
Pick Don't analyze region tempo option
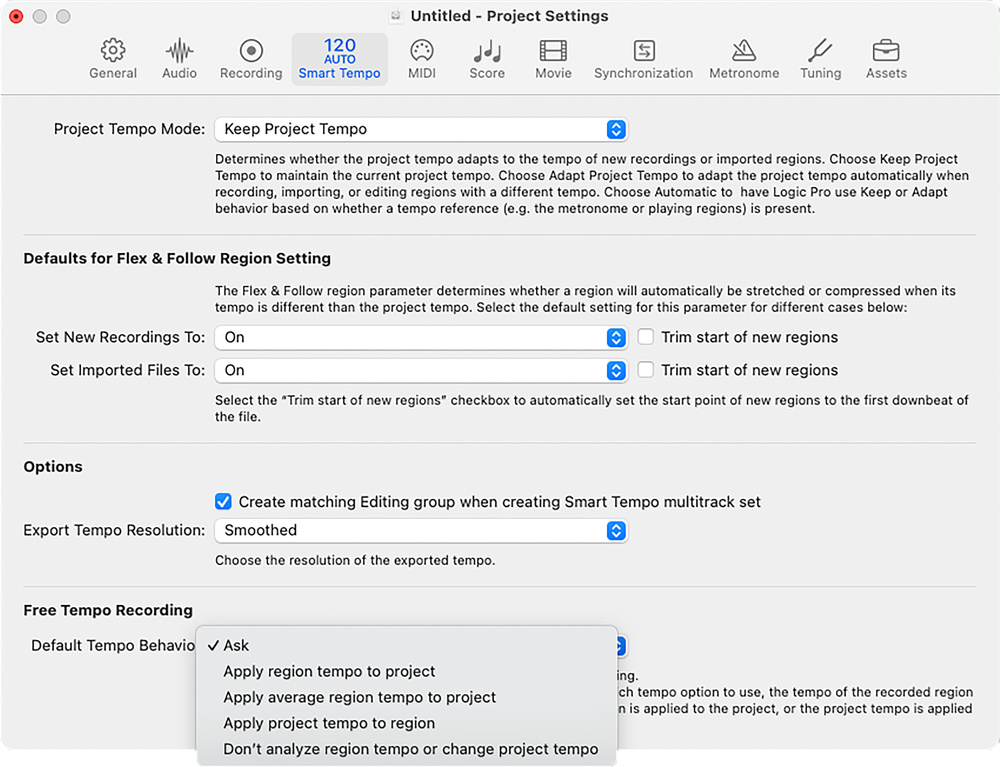click(410, 750)
